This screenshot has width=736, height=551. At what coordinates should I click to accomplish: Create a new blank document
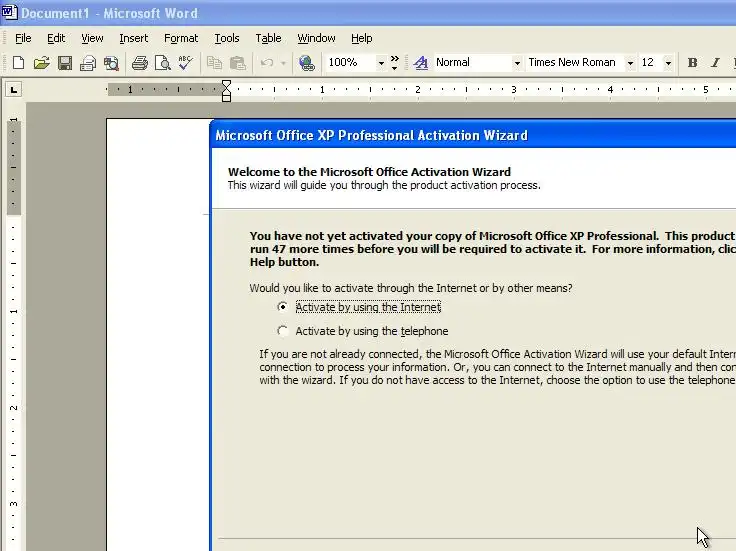[18, 62]
